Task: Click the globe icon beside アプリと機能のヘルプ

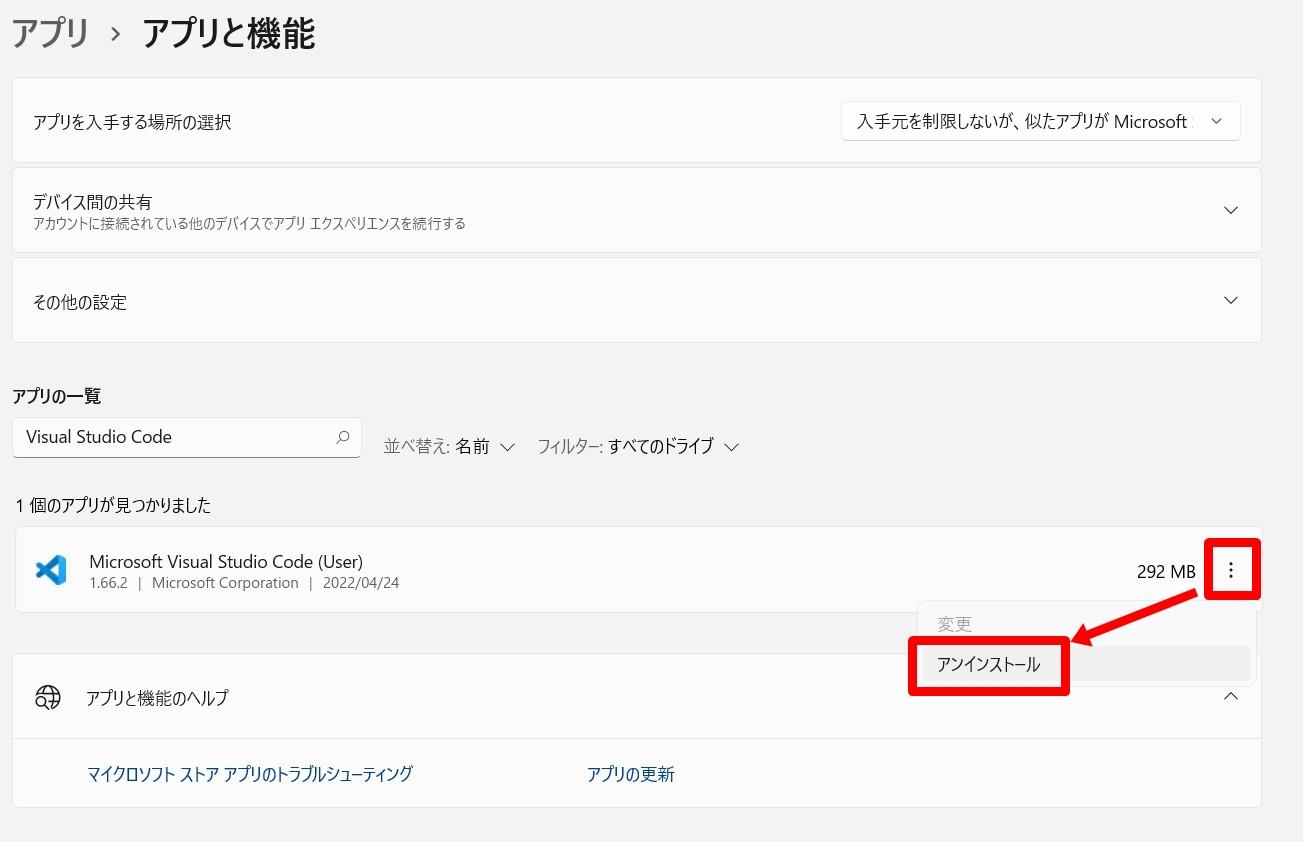Action: pos(48,697)
